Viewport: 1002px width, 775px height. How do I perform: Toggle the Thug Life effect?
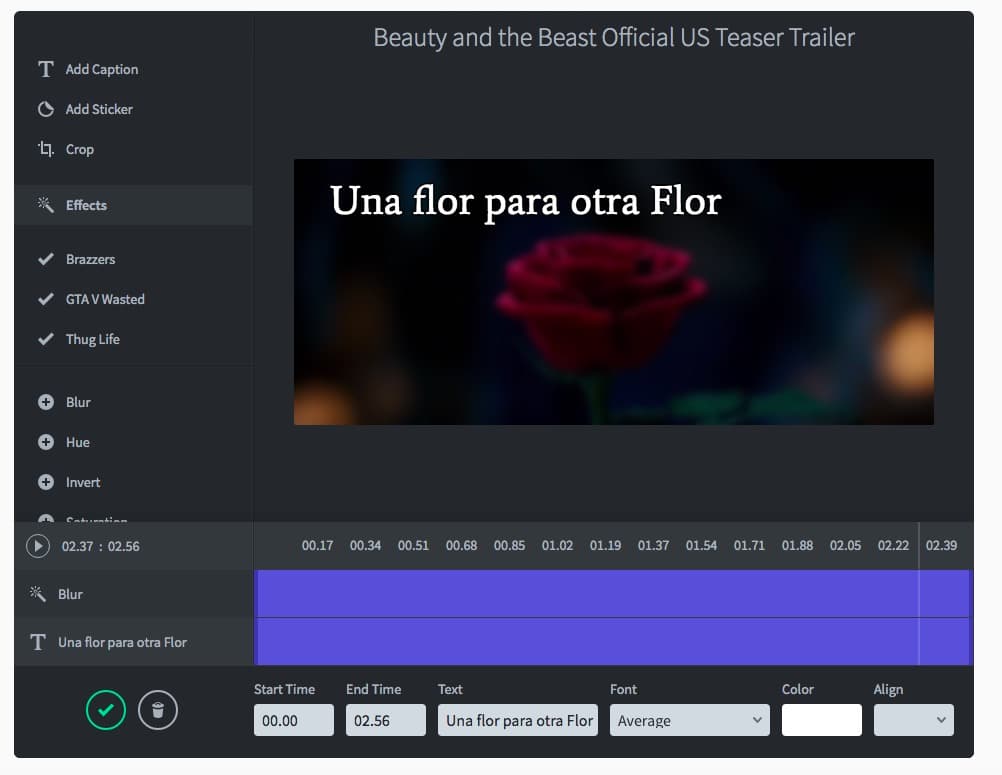45,339
